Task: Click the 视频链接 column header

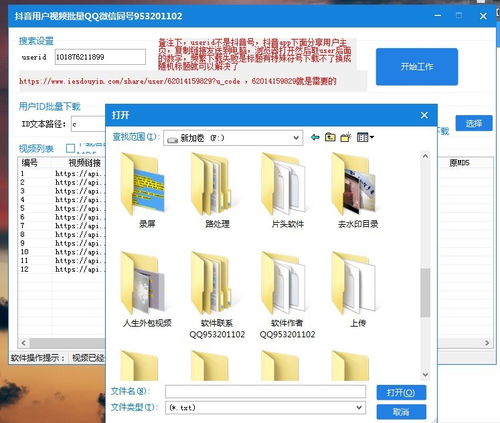Action: coord(79,163)
